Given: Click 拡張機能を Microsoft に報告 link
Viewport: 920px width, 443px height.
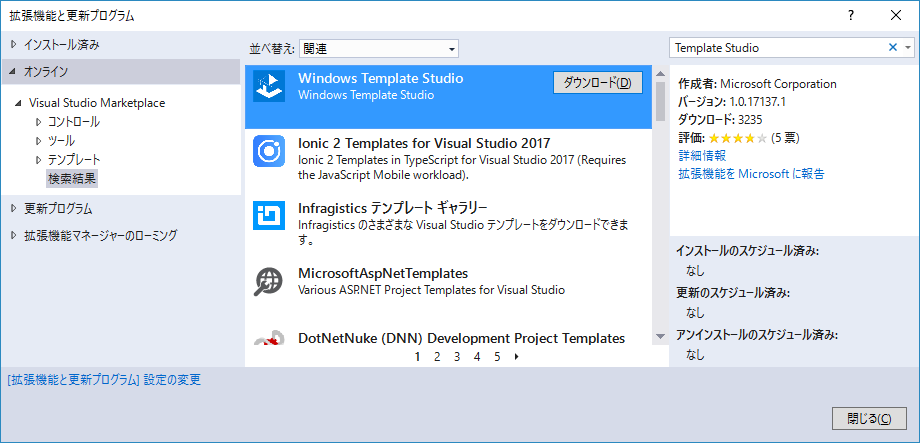Looking at the screenshot, I should tap(752, 174).
